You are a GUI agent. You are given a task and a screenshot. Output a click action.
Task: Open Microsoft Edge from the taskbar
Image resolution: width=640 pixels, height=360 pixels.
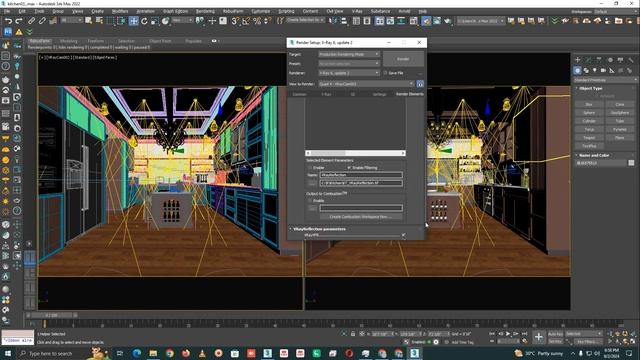click(137, 353)
